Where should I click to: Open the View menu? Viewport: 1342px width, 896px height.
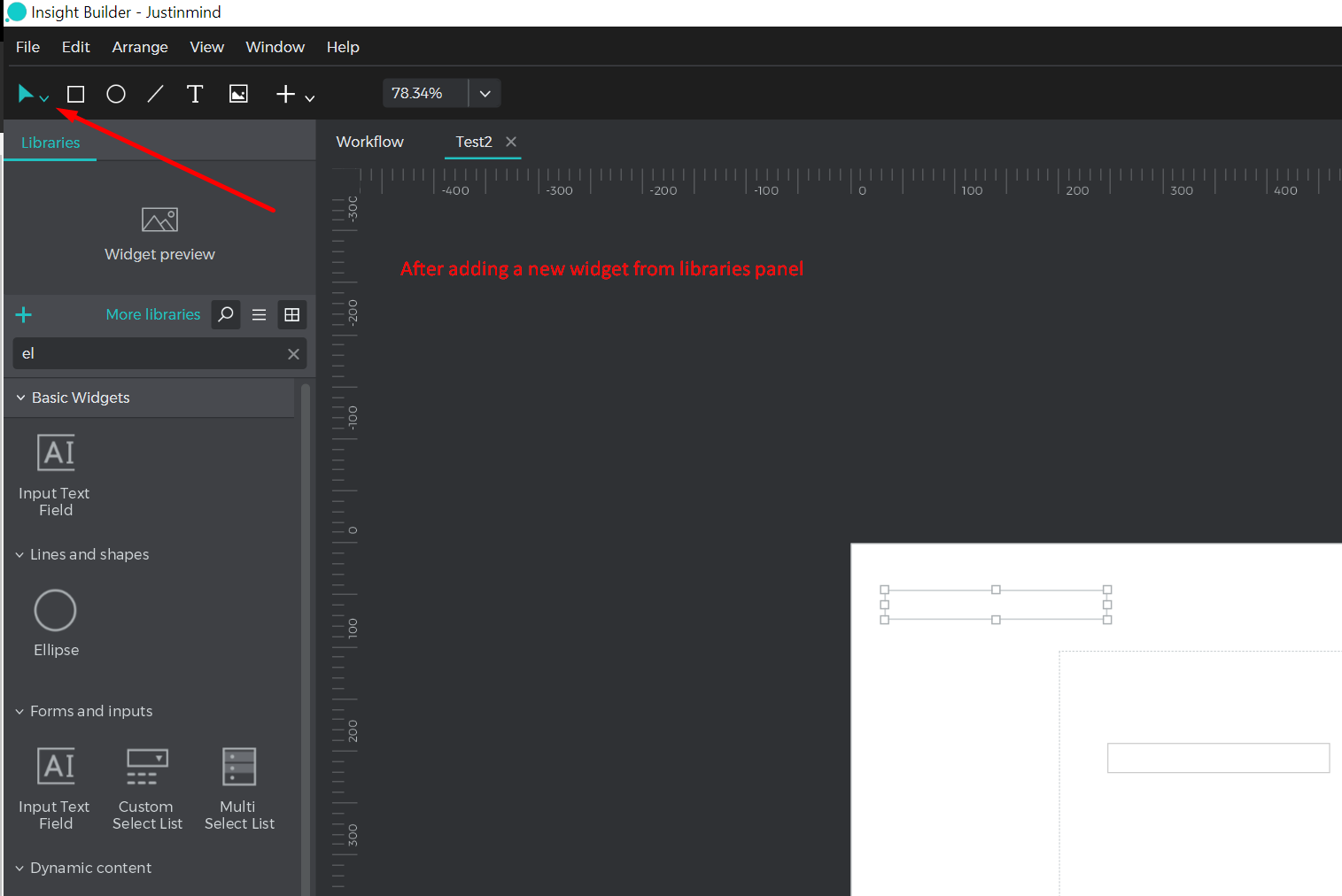pos(207,47)
